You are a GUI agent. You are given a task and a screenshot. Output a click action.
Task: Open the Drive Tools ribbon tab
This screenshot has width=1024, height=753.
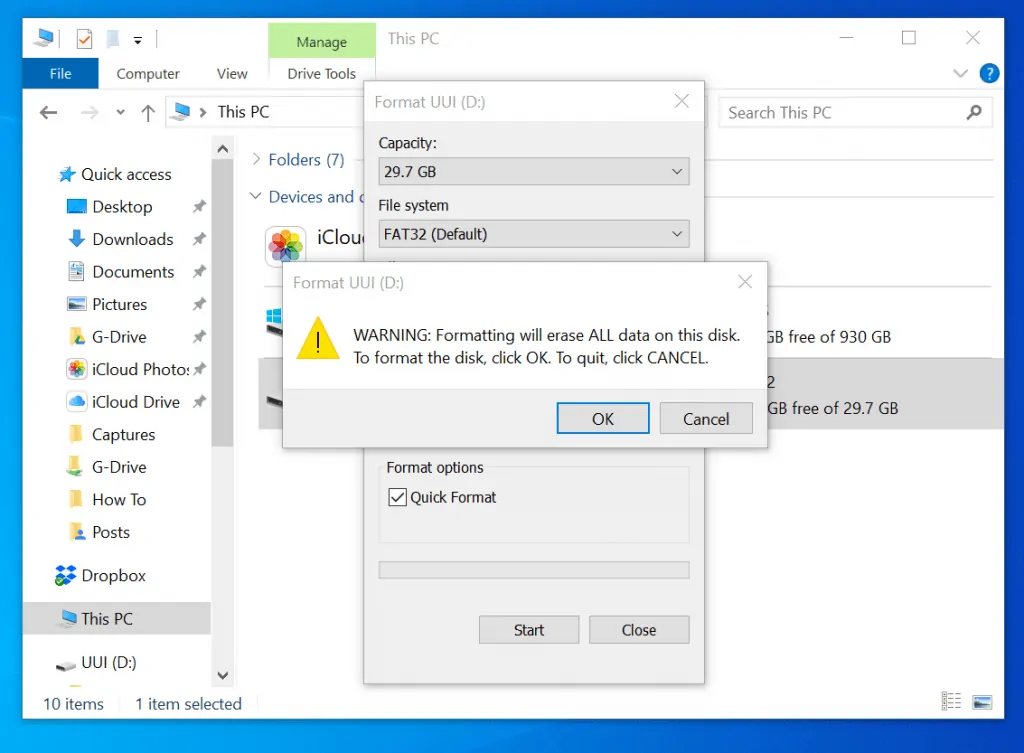pos(322,74)
